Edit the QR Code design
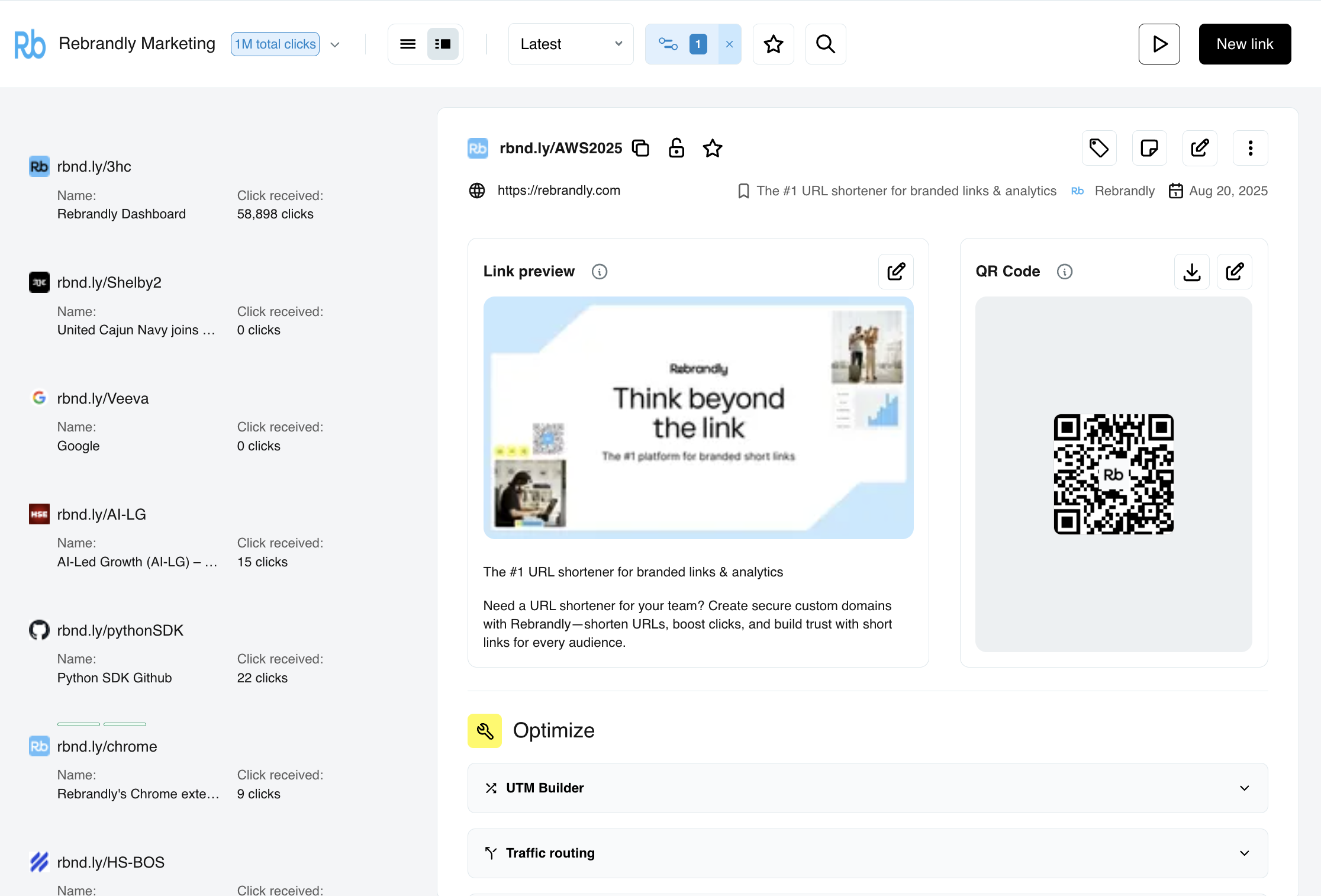Screen dimensions: 1321x896 (1235, 272)
